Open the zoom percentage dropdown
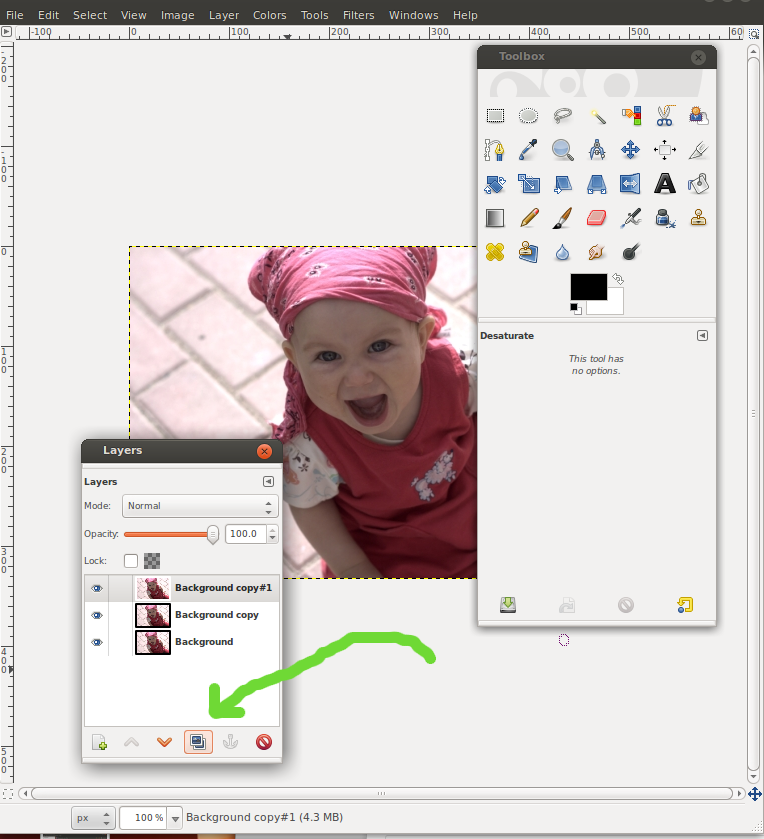764x839 pixels. pos(176,818)
